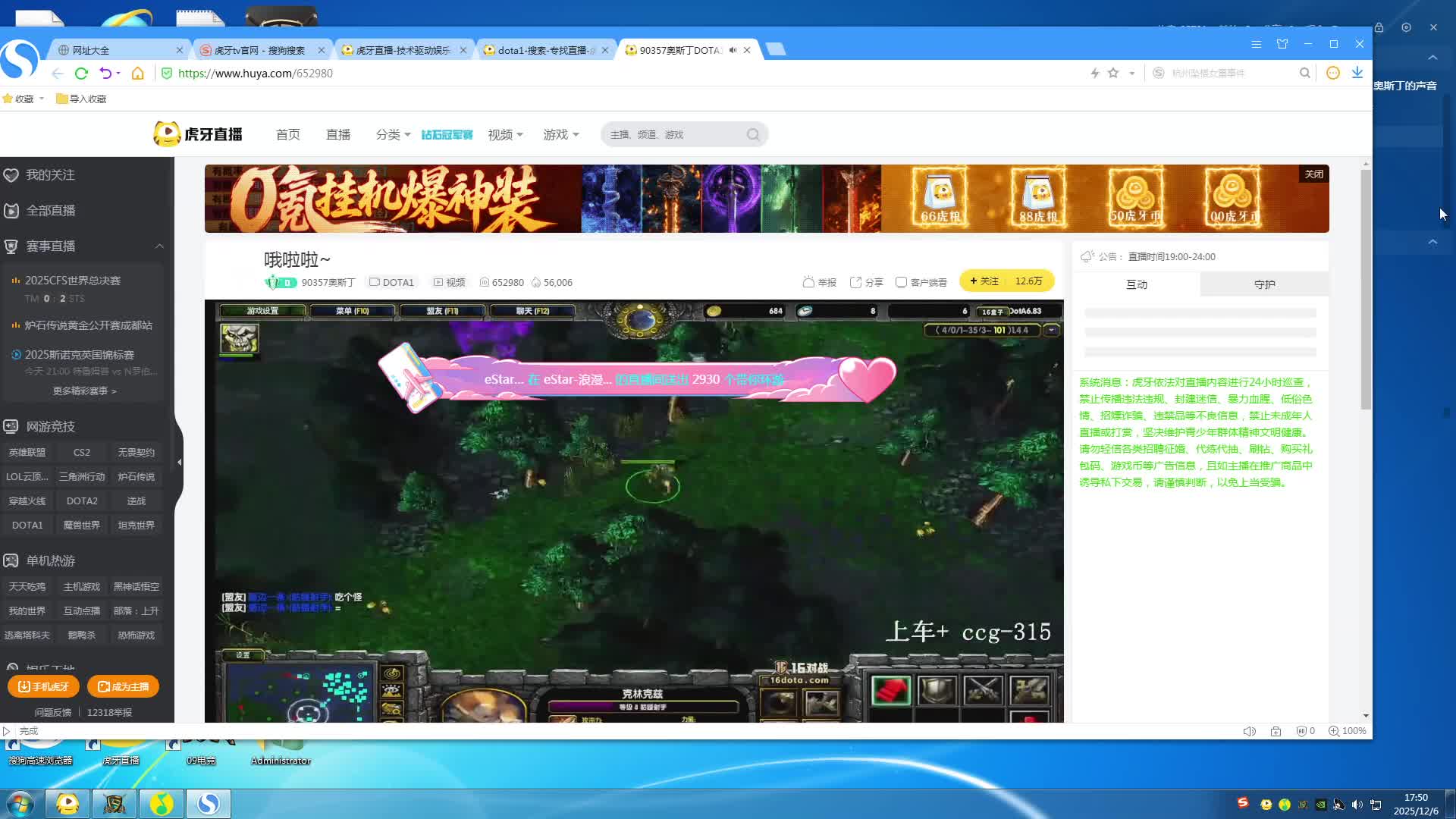Collapse the 赛事直播 sidebar section
1456x819 pixels.
[159, 246]
